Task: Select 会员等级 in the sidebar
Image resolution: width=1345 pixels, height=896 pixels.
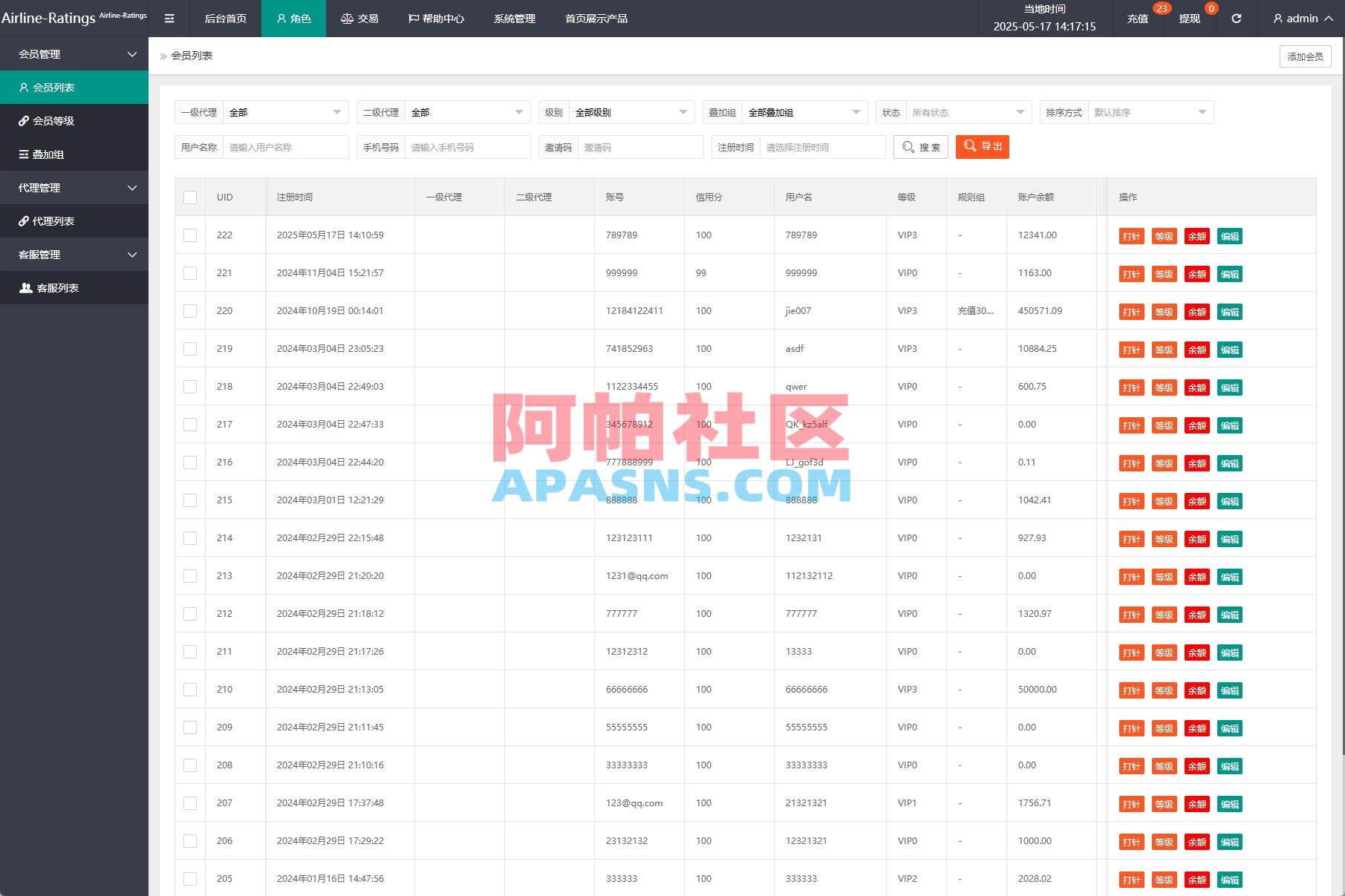Action: pyautogui.click(x=59, y=120)
